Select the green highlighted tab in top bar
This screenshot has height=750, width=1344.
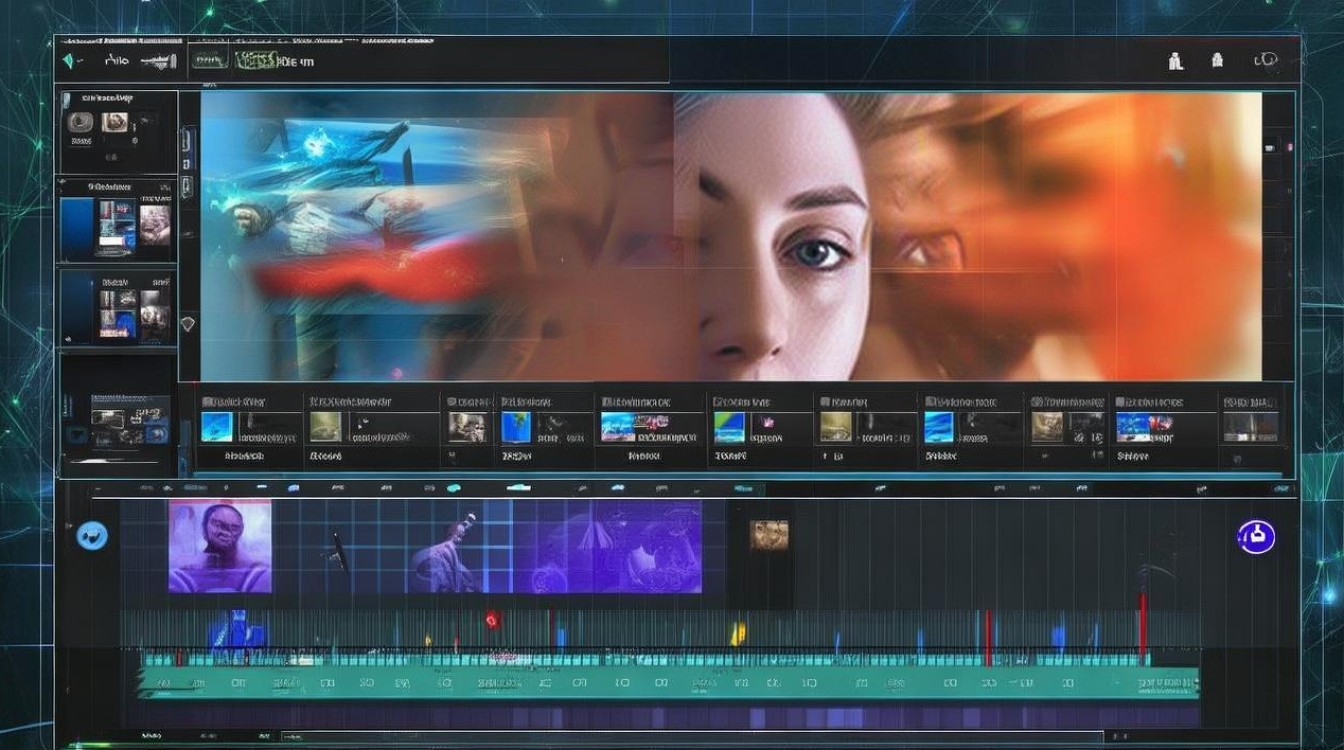pyautogui.click(x=254, y=61)
